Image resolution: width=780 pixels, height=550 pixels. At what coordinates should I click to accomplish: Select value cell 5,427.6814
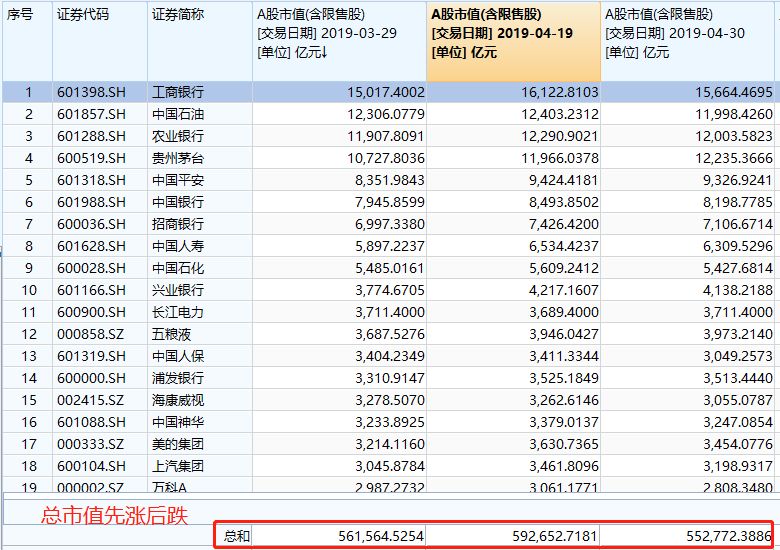(x=687, y=268)
